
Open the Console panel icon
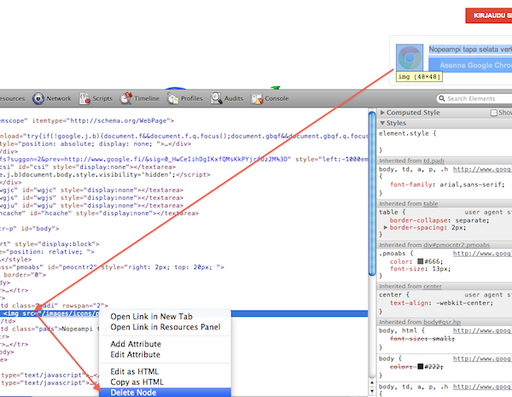[257, 99]
